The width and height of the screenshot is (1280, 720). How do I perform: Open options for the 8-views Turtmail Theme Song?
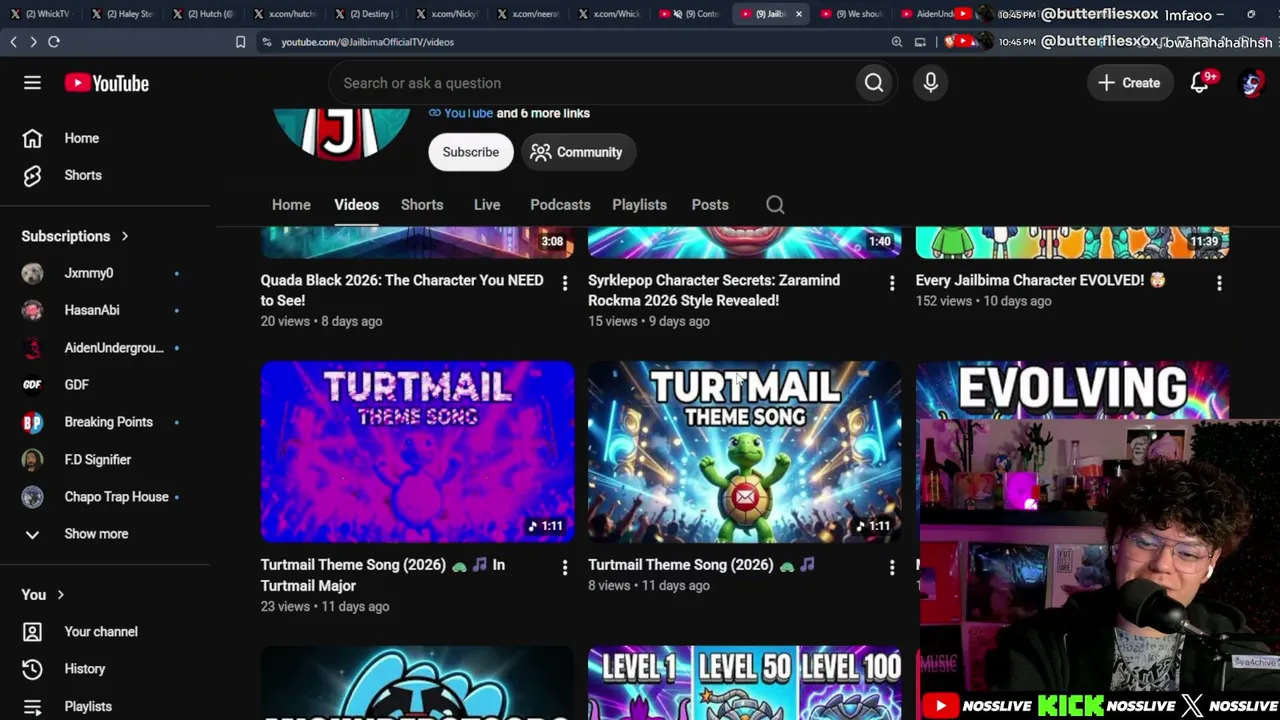point(892,568)
